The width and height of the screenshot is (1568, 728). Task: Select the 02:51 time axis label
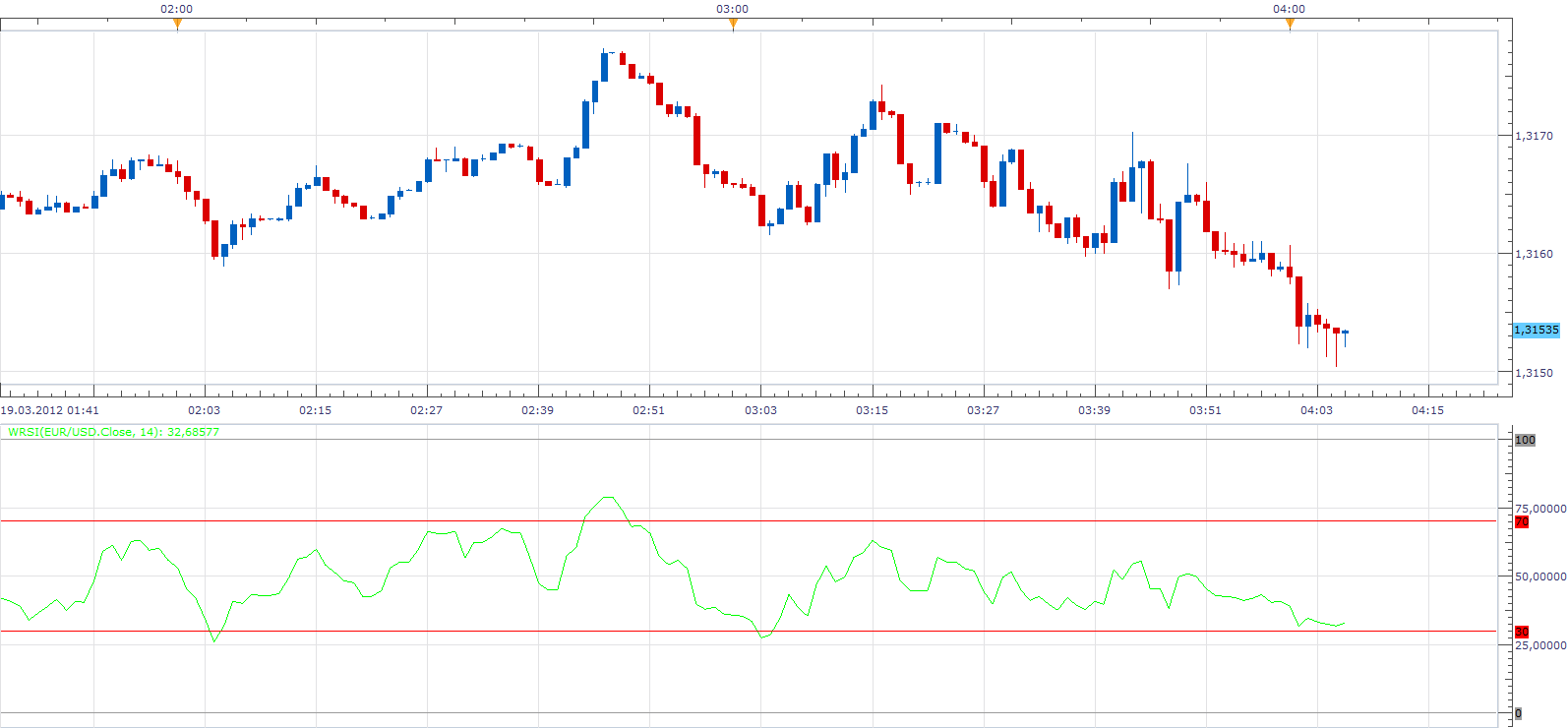click(648, 410)
